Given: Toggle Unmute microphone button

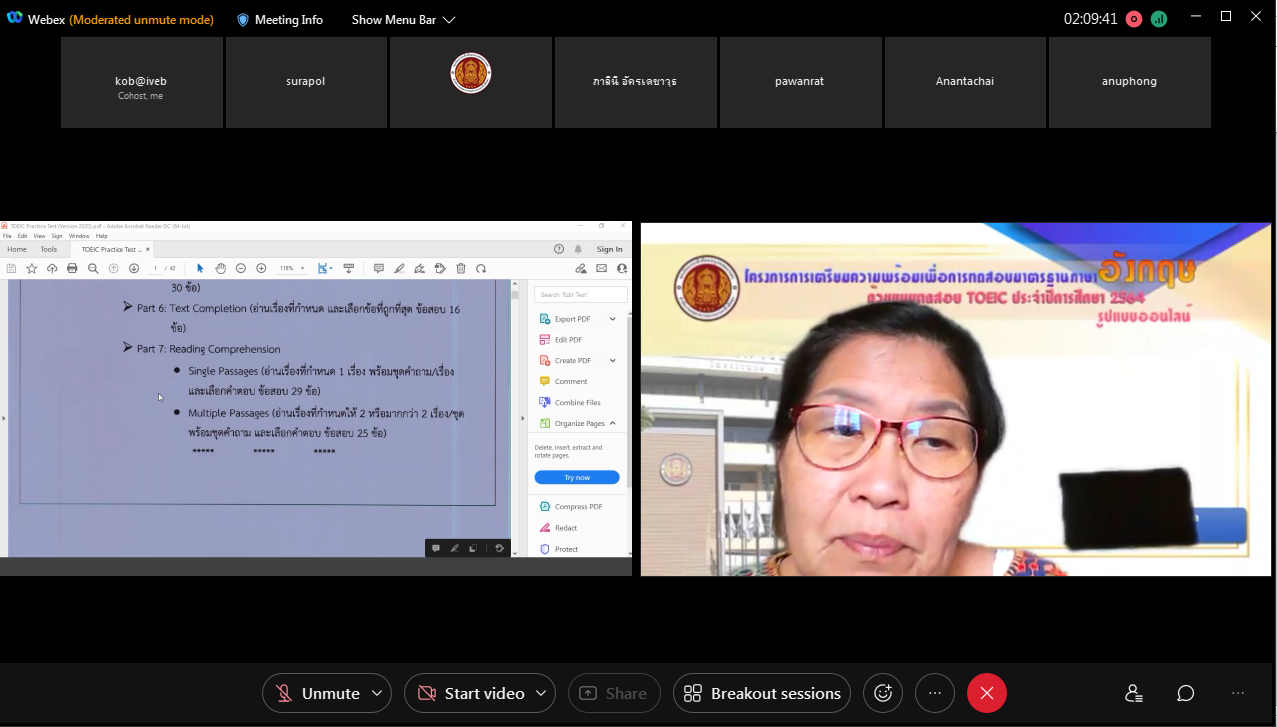Looking at the screenshot, I should 316,693.
